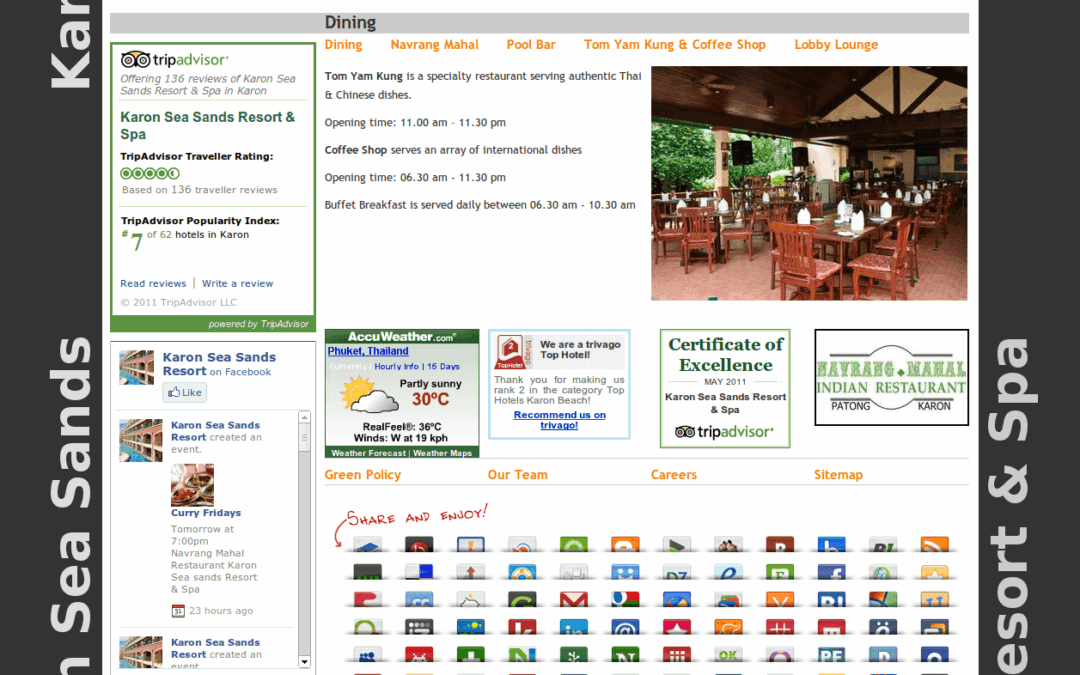Viewport: 1080px width, 675px height.
Task: Click the Certificate of Excellence badge
Action: (725, 388)
